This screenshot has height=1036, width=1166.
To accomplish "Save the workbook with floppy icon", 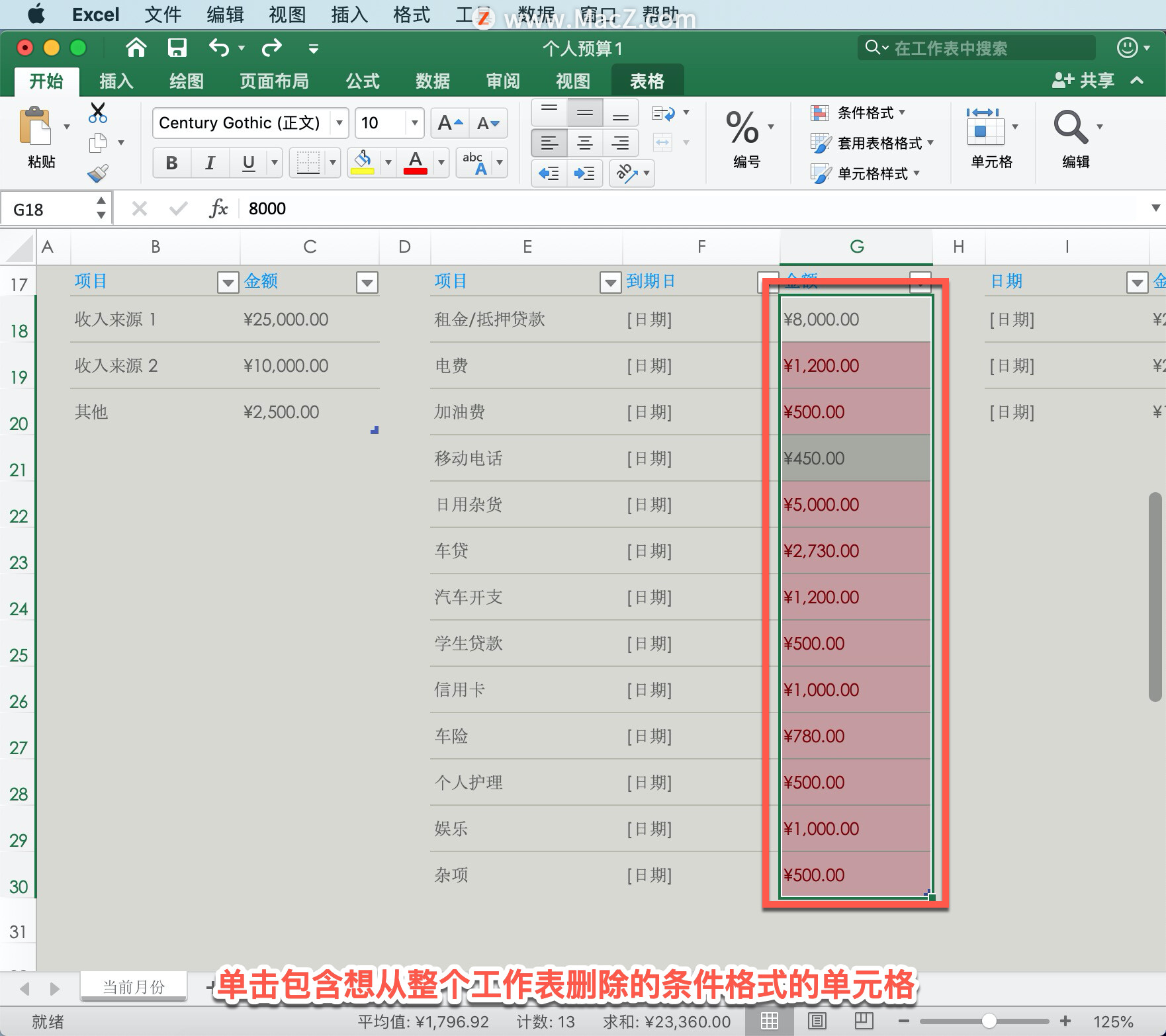I will (177, 48).
